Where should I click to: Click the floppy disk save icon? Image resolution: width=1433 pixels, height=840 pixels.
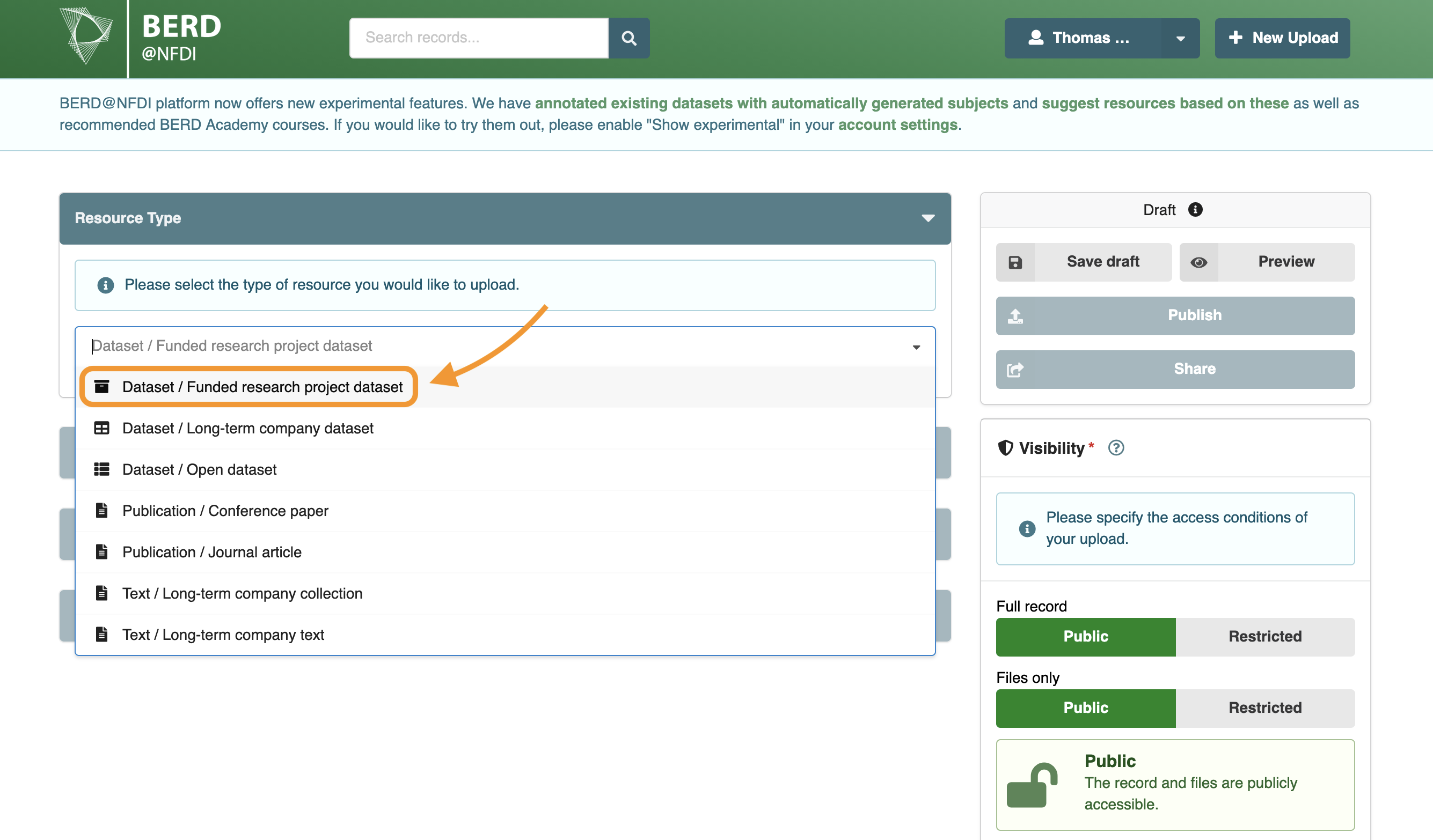coord(1015,263)
